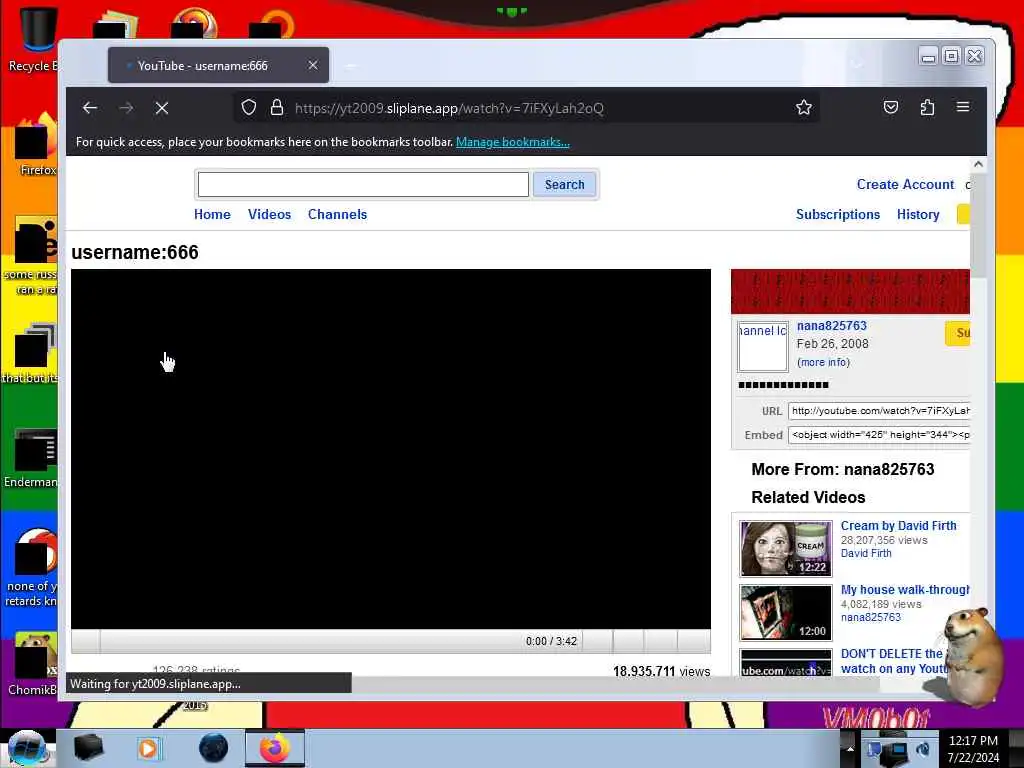
Task: Go back to the previous page
Action: 90,108
